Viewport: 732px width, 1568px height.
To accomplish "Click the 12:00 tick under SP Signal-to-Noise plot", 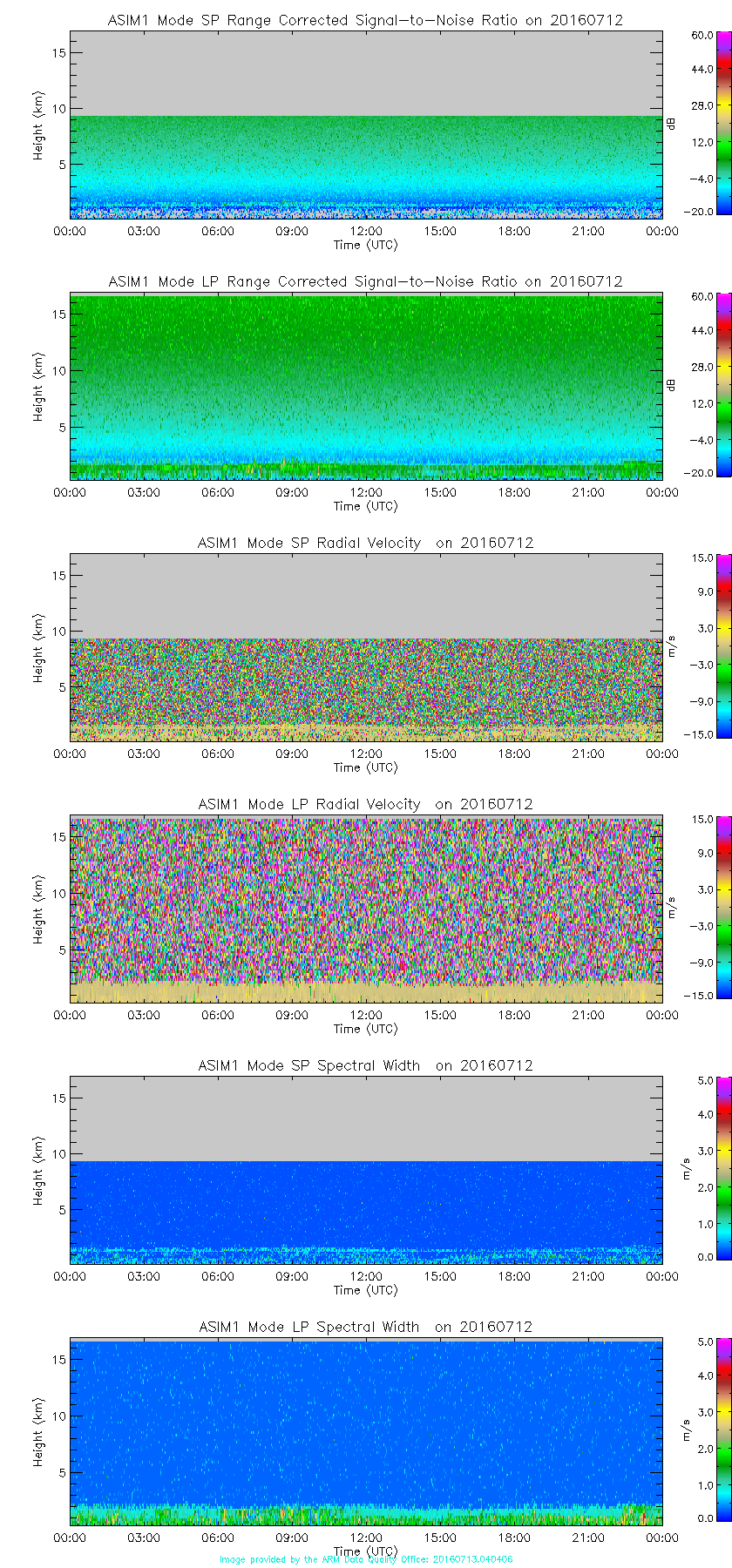I will pyautogui.click(x=366, y=231).
